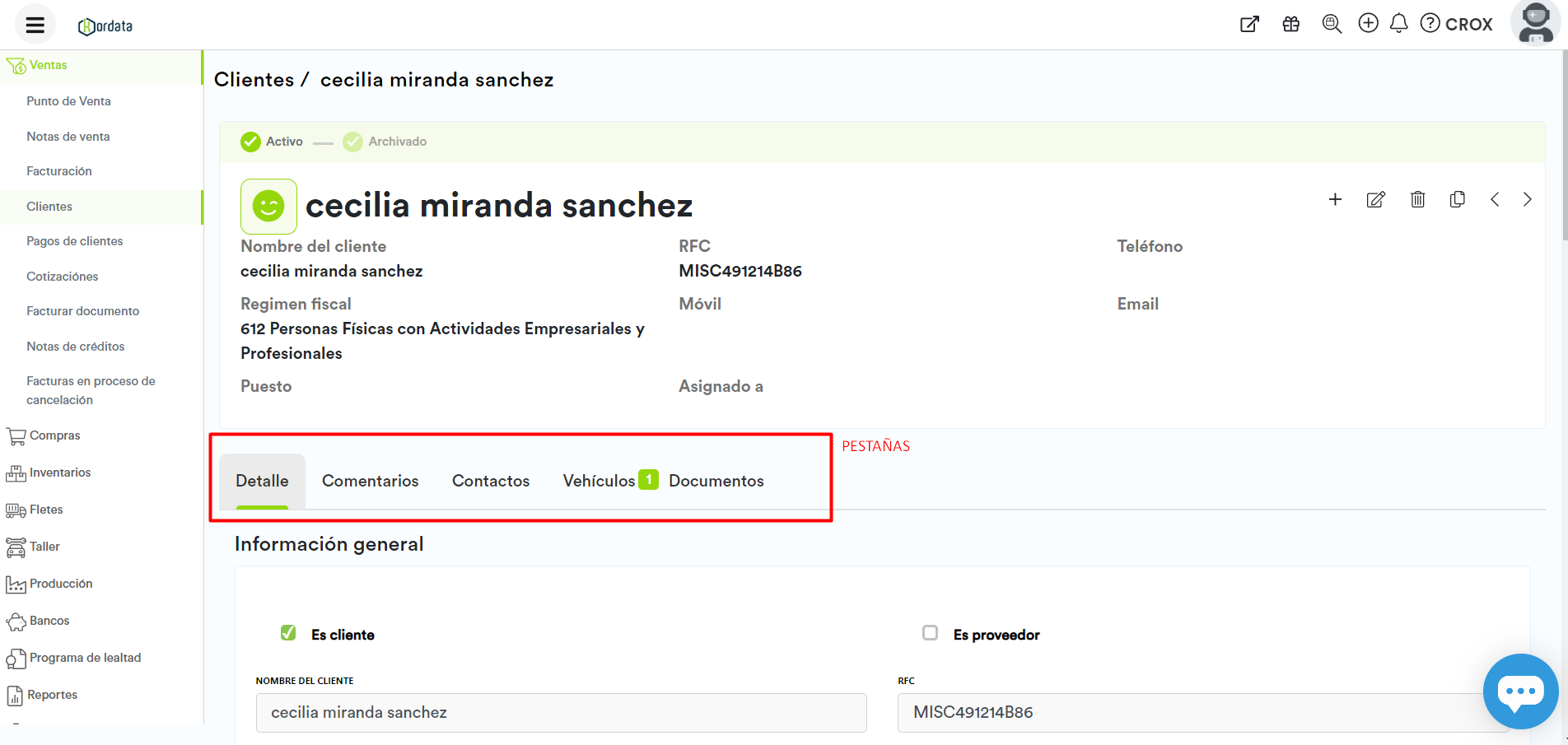
Task: Open the hamburger menu
Action: coord(35,25)
